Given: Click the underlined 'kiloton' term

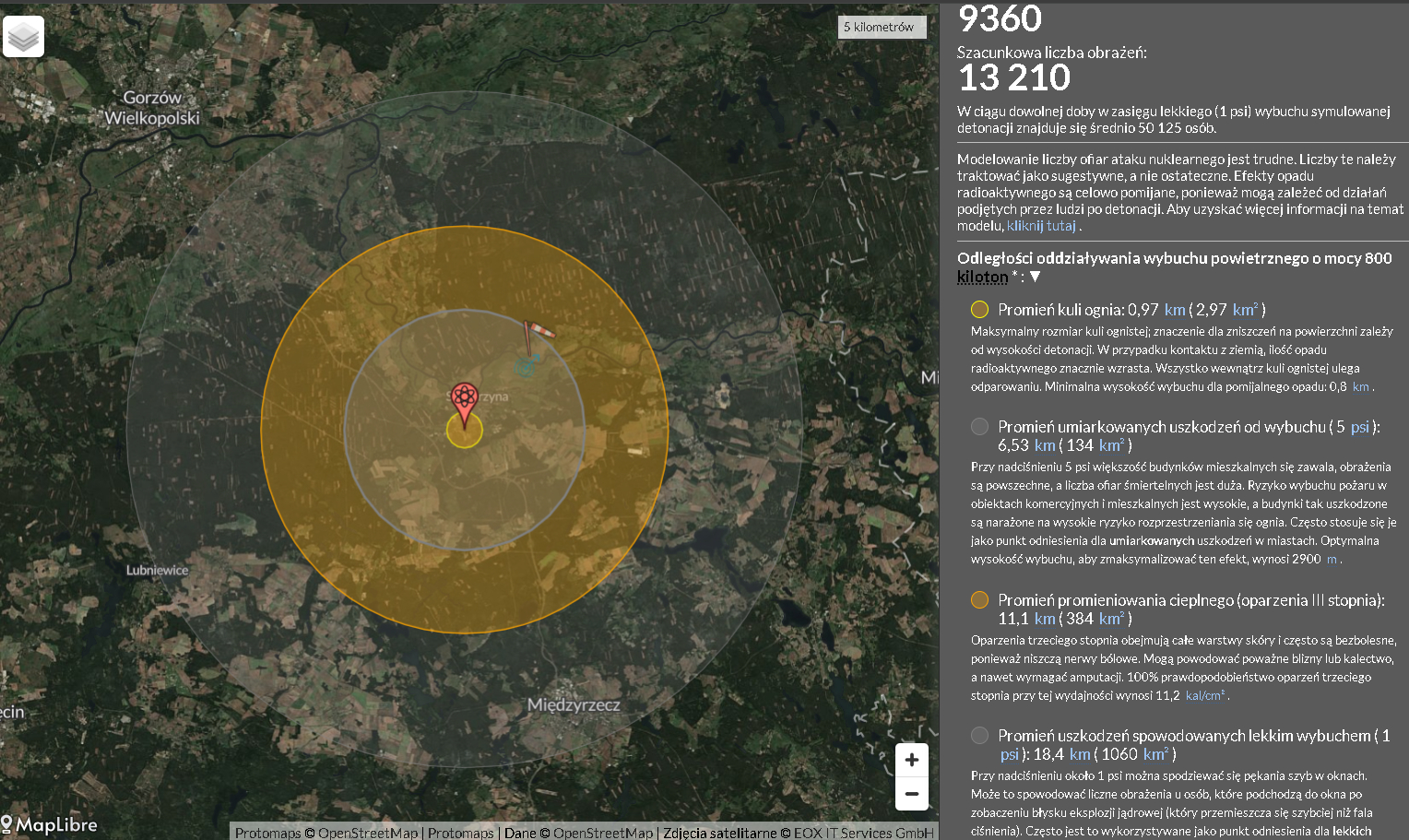Looking at the screenshot, I should [x=982, y=277].
